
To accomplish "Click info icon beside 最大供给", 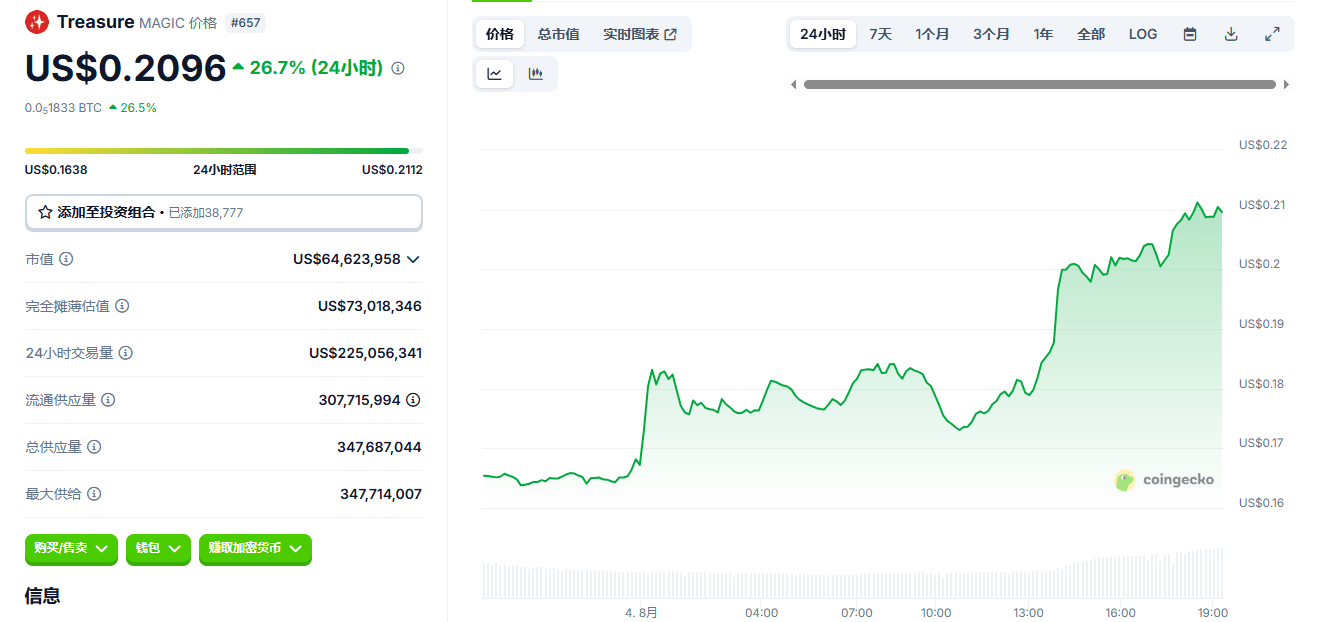I will point(92,494).
